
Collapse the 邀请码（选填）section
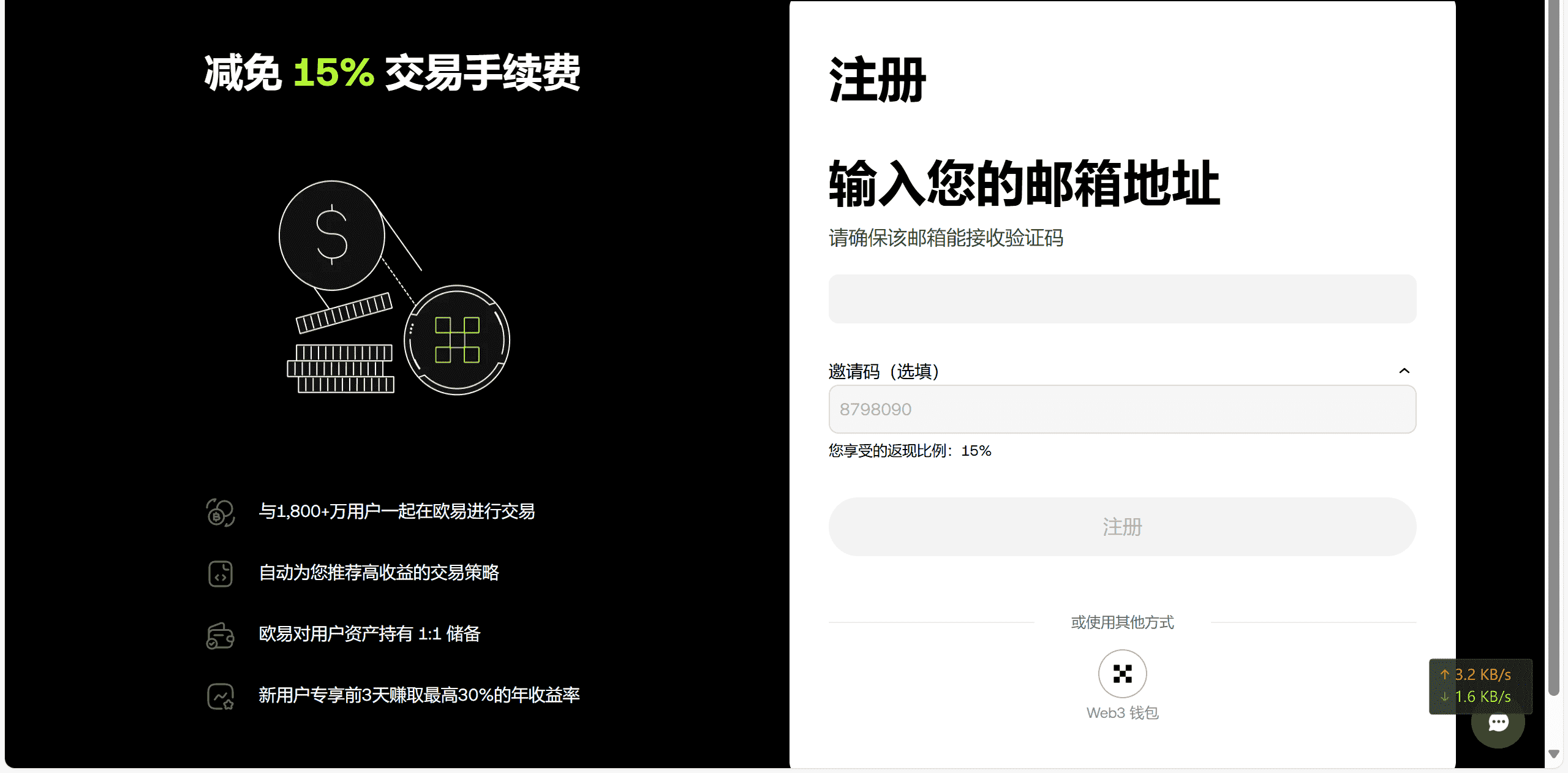pyautogui.click(x=1404, y=371)
